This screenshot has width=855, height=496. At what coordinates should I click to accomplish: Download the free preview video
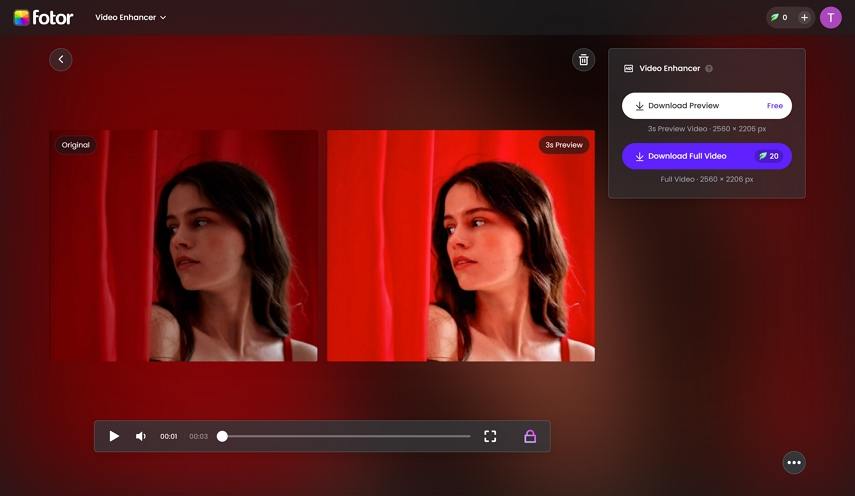click(x=707, y=106)
